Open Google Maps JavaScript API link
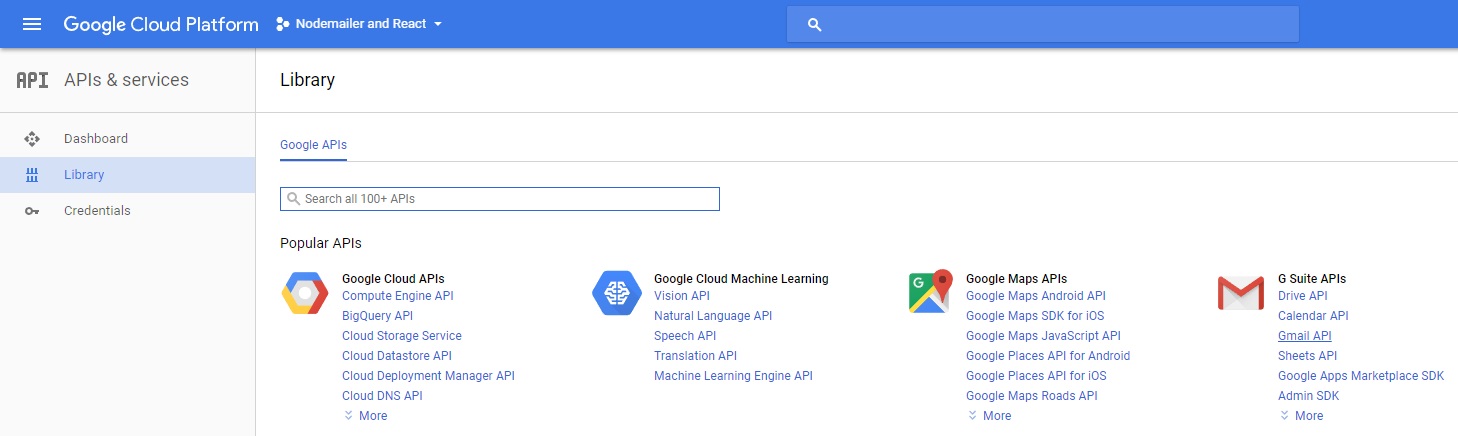 (1042, 336)
